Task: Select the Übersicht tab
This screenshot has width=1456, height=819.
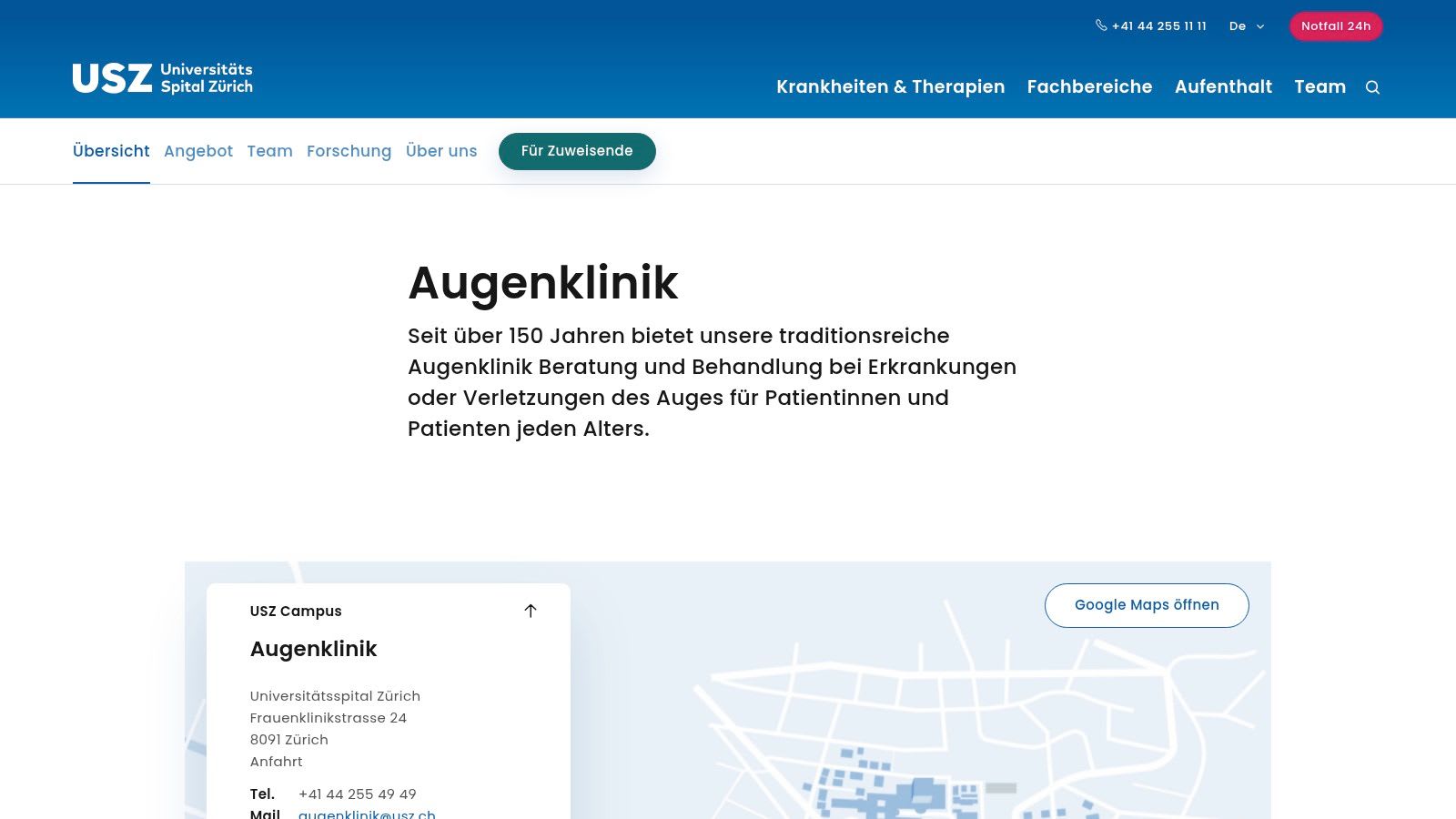Action: point(111,151)
